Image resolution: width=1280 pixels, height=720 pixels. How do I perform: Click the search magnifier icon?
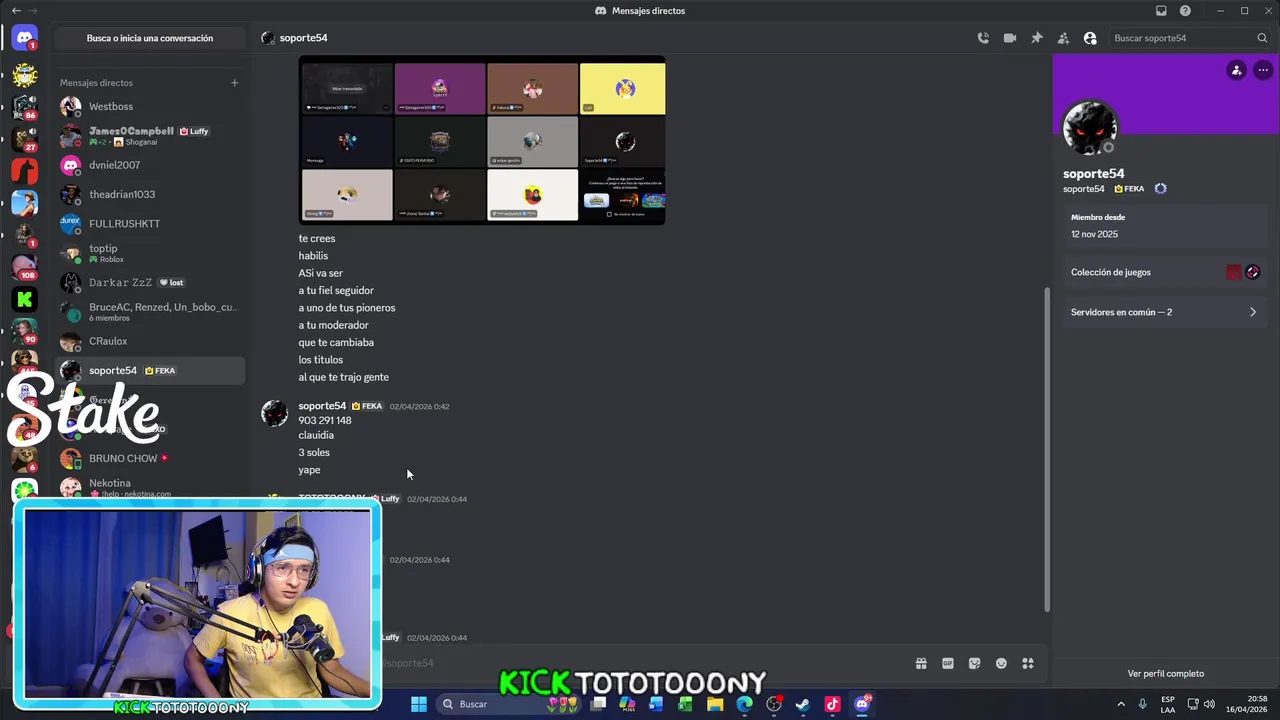(x=1262, y=38)
